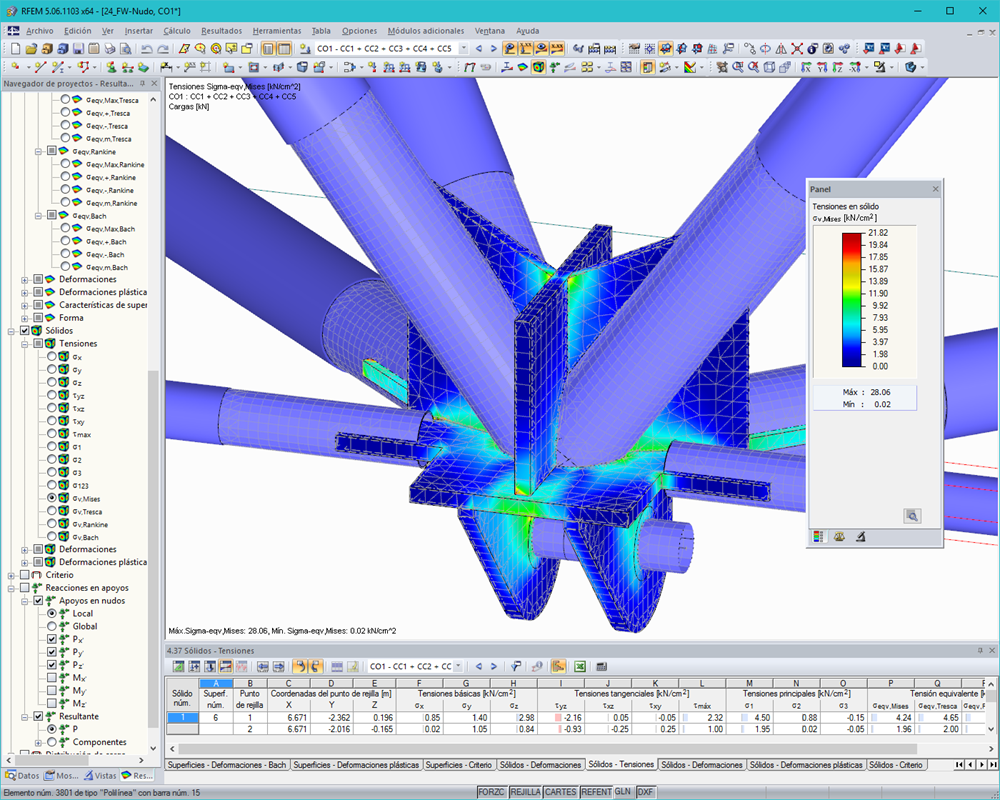Screen dimensions: 1000x800
Task: Select the σv,Mises radio button under Sólidos
Action: (52, 498)
